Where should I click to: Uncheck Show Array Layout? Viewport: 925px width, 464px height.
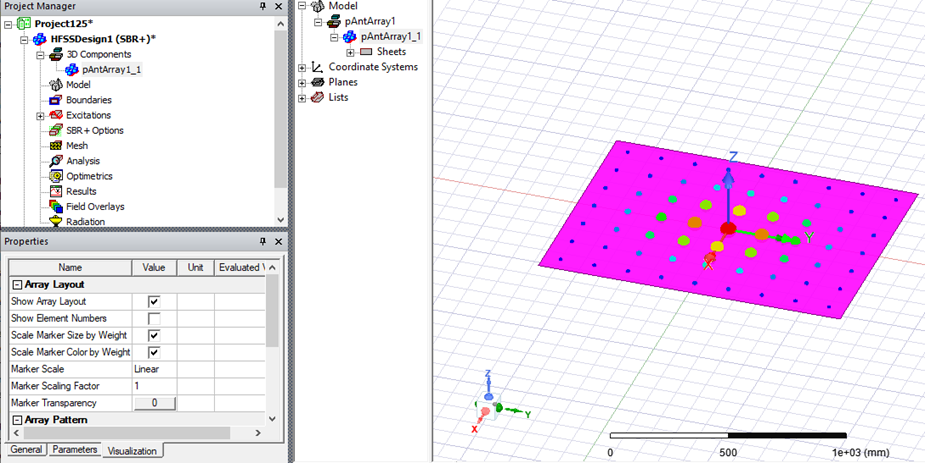154,301
